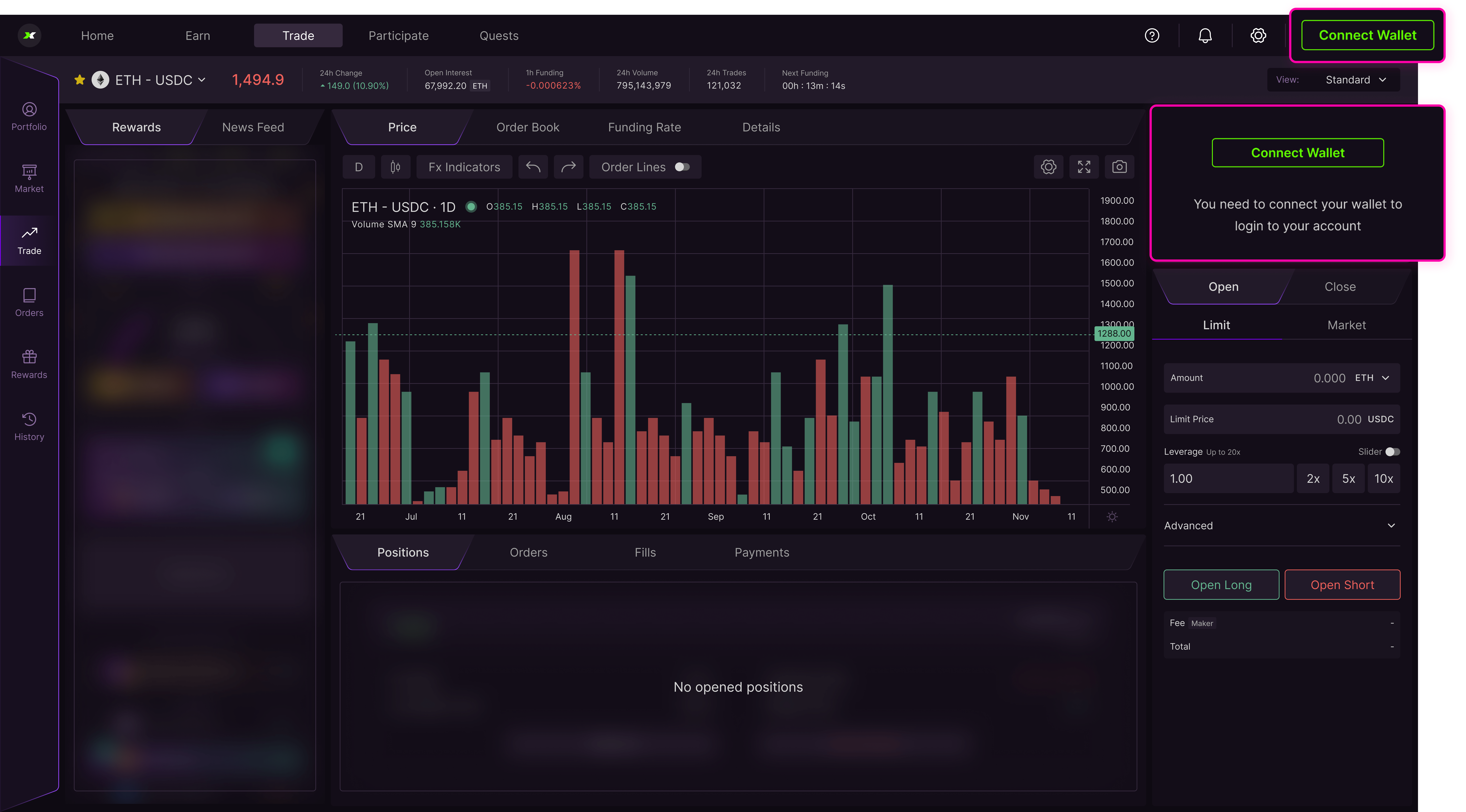Click the Amount input field
1466x812 pixels.
1282,378
